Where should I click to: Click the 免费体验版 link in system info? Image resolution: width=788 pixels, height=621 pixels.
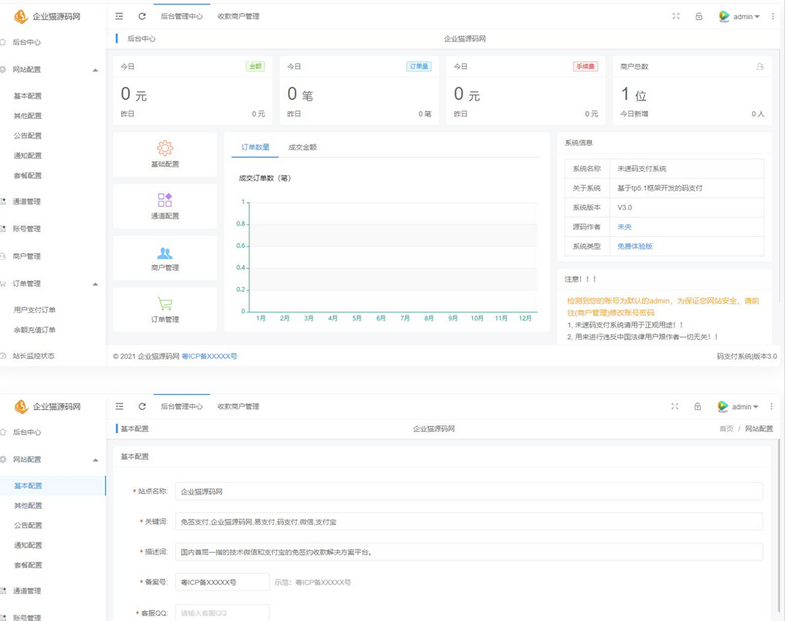coord(635,246)
